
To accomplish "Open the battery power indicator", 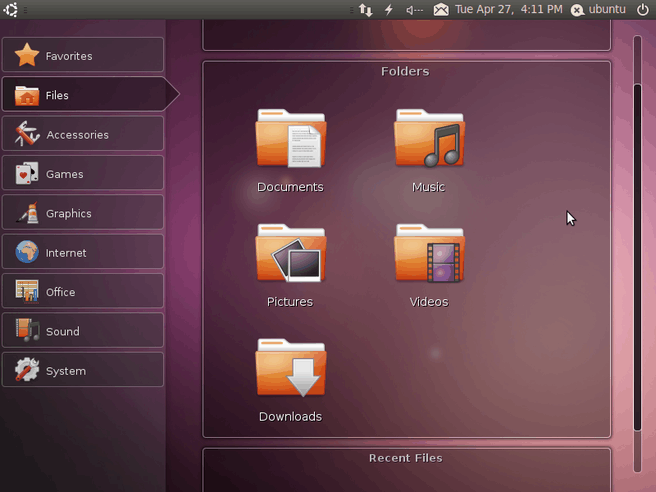I will click(x=389, y=10).
